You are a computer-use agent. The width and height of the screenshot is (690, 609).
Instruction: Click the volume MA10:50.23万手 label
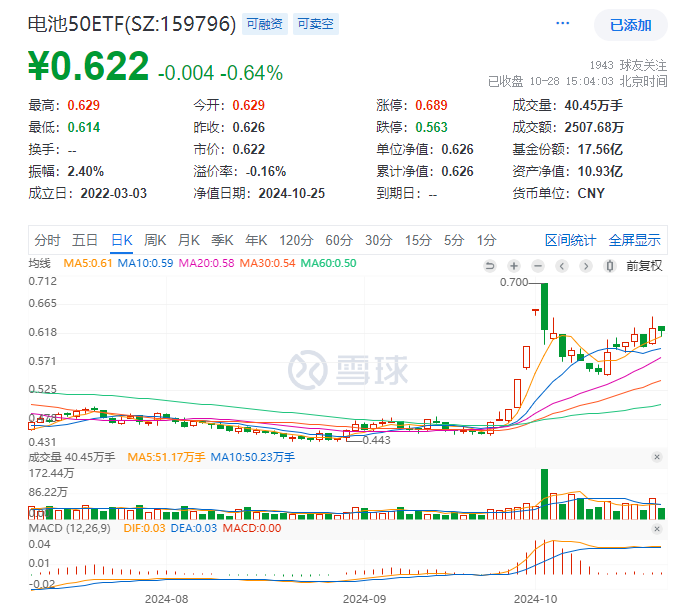[252, 457]
